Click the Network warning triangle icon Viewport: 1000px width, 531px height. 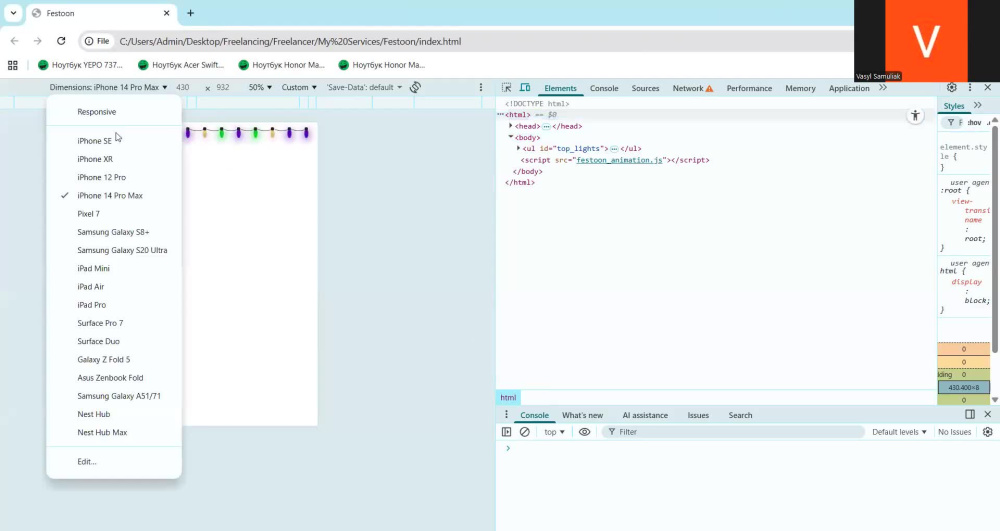point(709,89)
